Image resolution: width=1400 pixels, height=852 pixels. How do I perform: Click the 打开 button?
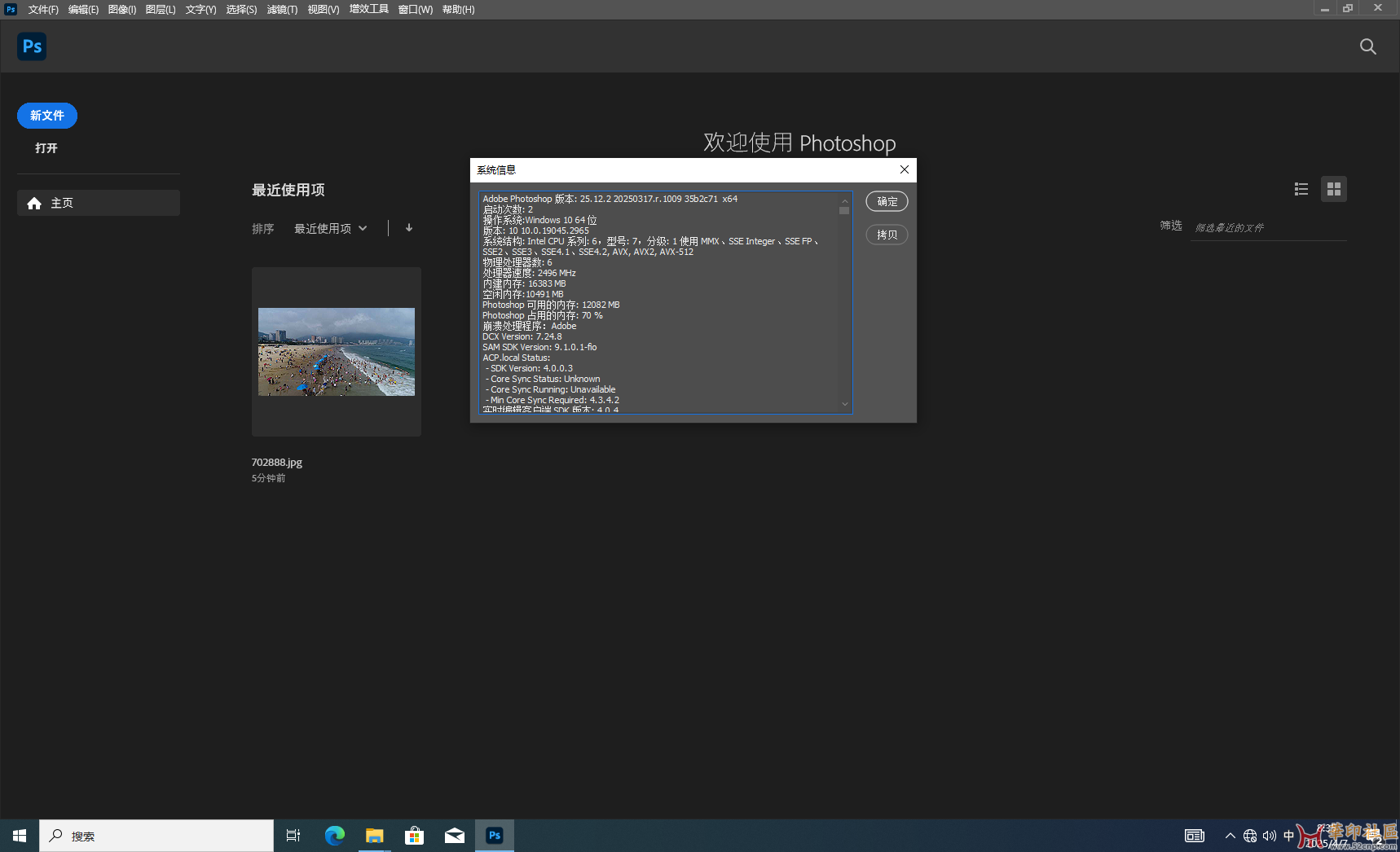coord(46,148)
